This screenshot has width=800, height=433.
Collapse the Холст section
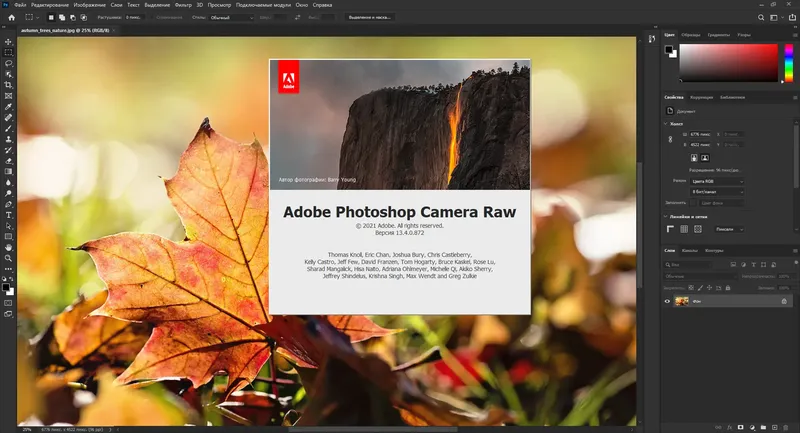[x=666, y=124]
